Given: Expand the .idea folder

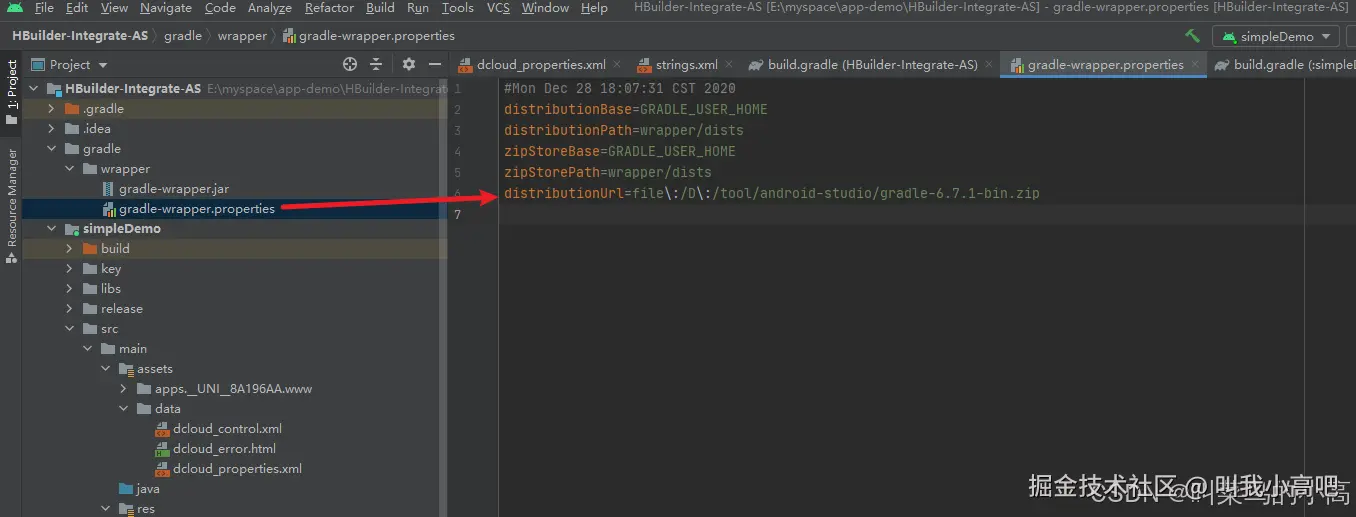Looking at the screenshot, I should pyautogui.click(x=51, y=129).
